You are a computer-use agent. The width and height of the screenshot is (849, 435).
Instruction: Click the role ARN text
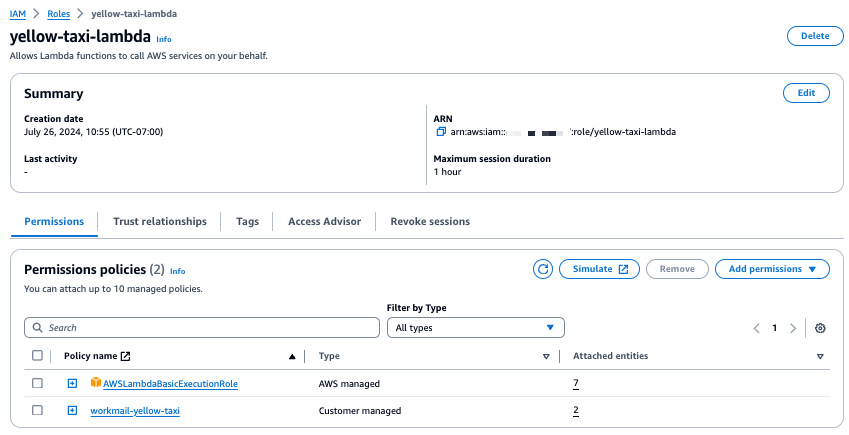coord(563,132)
